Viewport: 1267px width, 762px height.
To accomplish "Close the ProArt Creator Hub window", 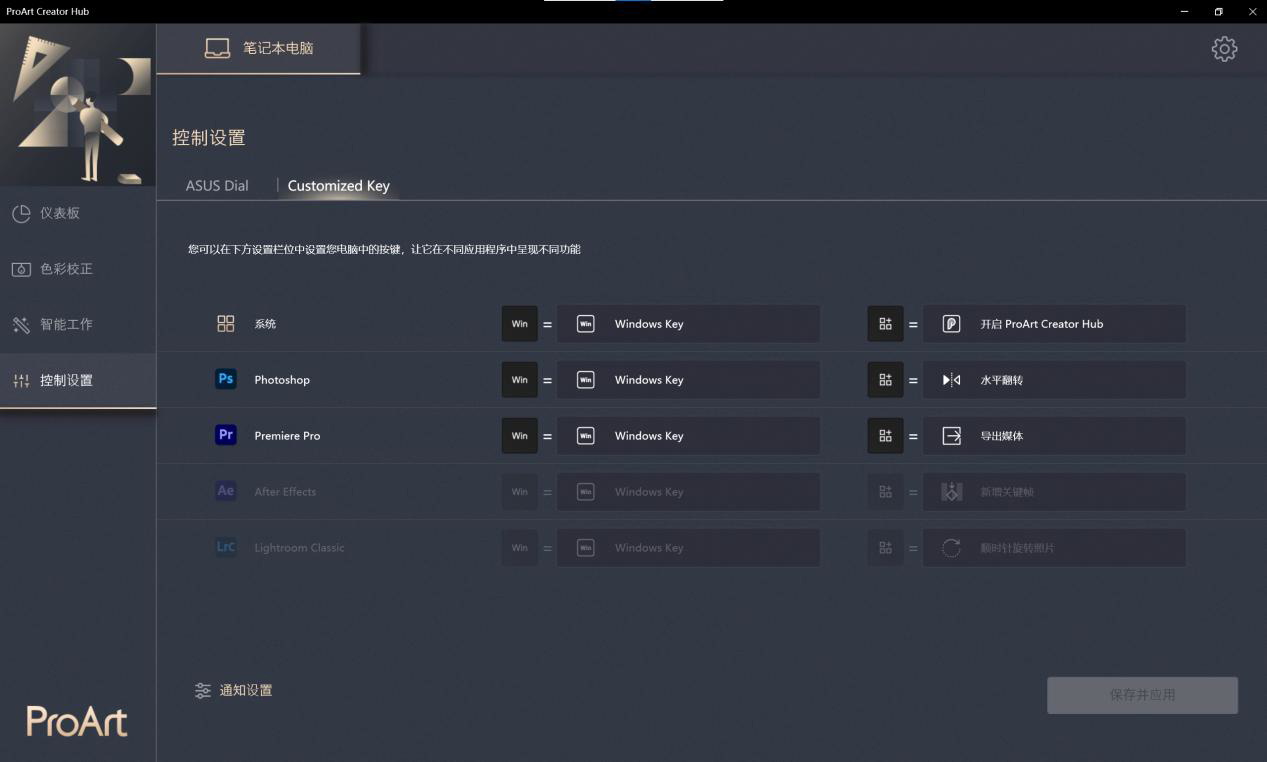I will (x=1252, y=12).
